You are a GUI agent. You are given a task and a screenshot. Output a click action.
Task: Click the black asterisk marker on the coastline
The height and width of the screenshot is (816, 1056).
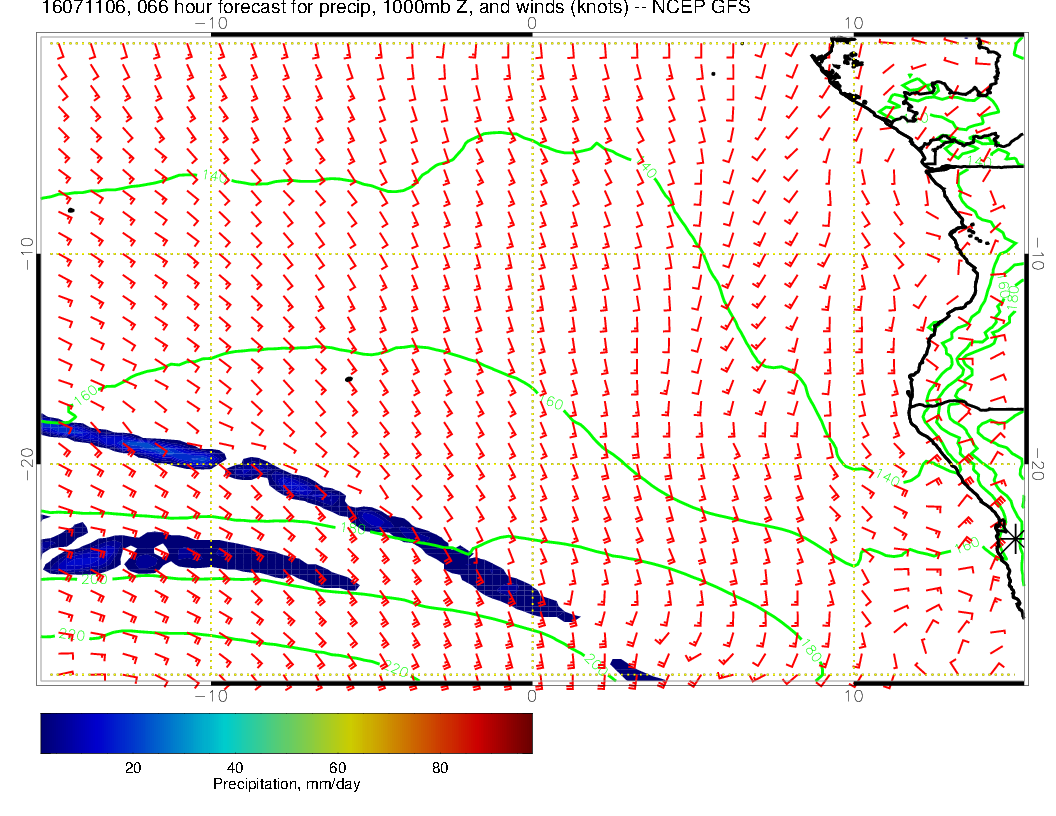click(x=1014, y=538)
